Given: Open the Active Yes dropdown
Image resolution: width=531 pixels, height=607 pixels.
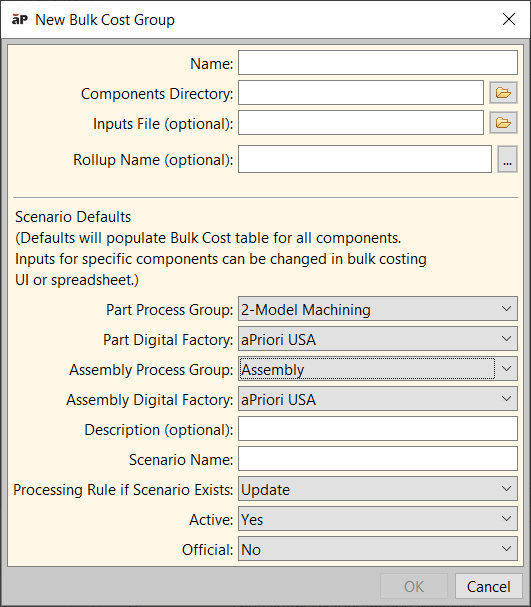Looking at the screenshot, I should [378, 519].
